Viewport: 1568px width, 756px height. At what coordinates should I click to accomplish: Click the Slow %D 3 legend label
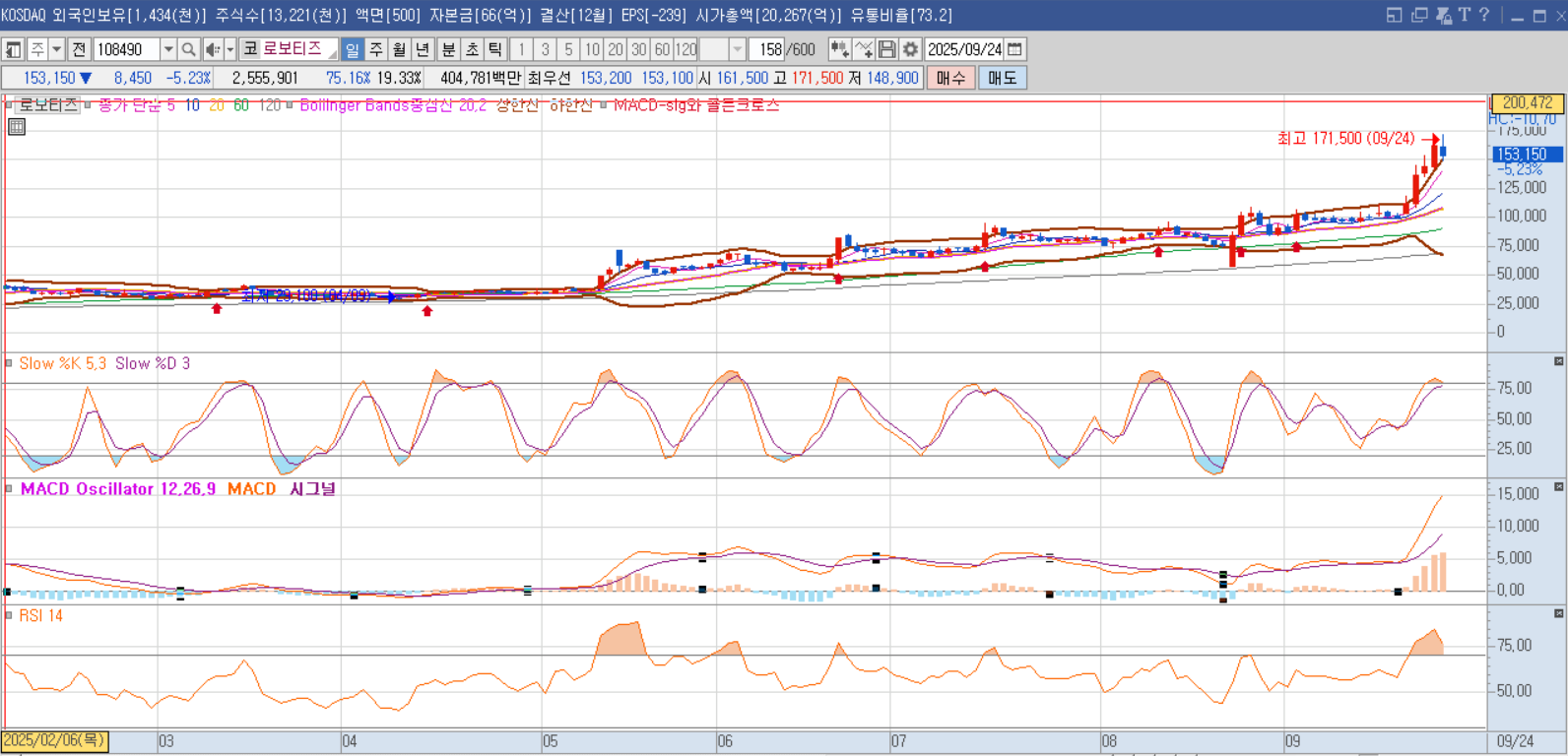(x=153, y=363)
